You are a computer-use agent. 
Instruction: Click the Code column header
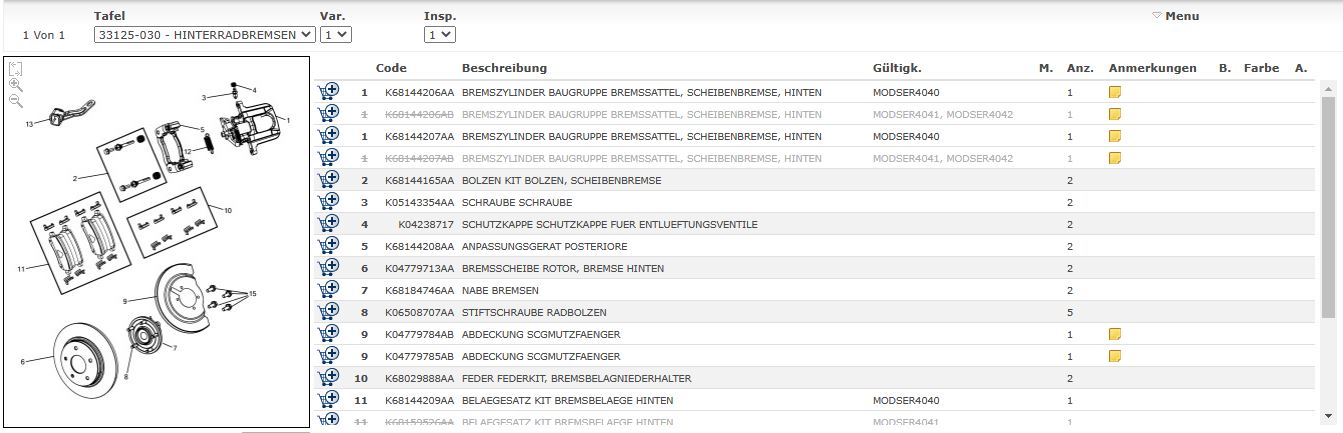tap(391, 68)
